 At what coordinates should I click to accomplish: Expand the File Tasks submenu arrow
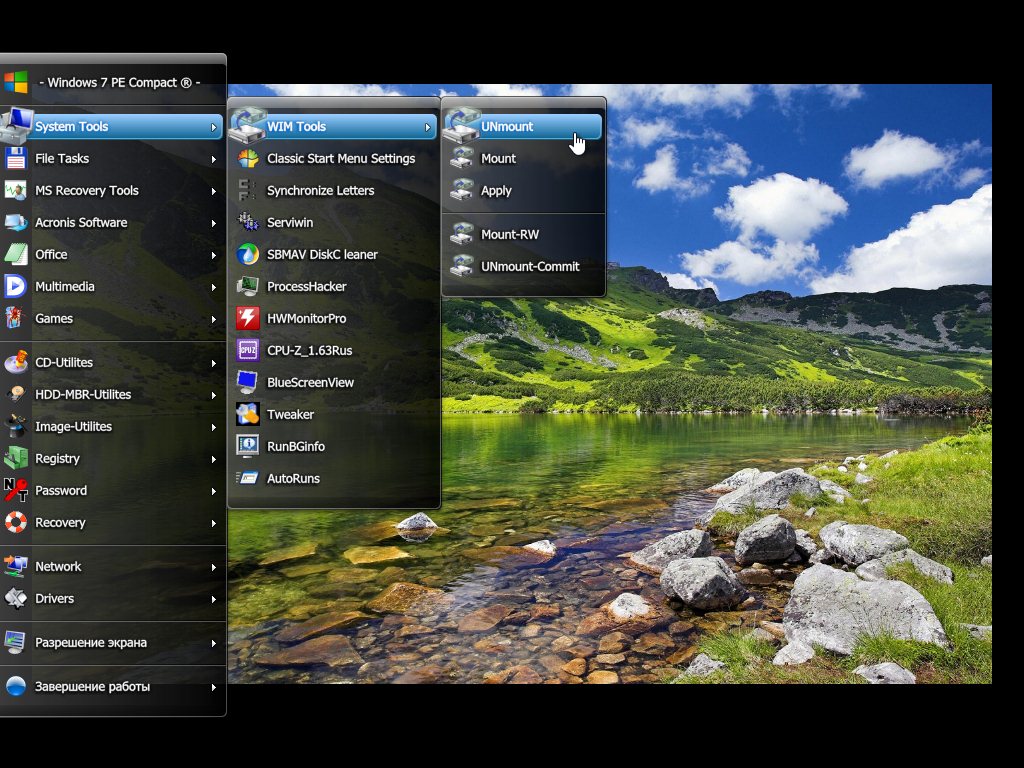[213, 159]
